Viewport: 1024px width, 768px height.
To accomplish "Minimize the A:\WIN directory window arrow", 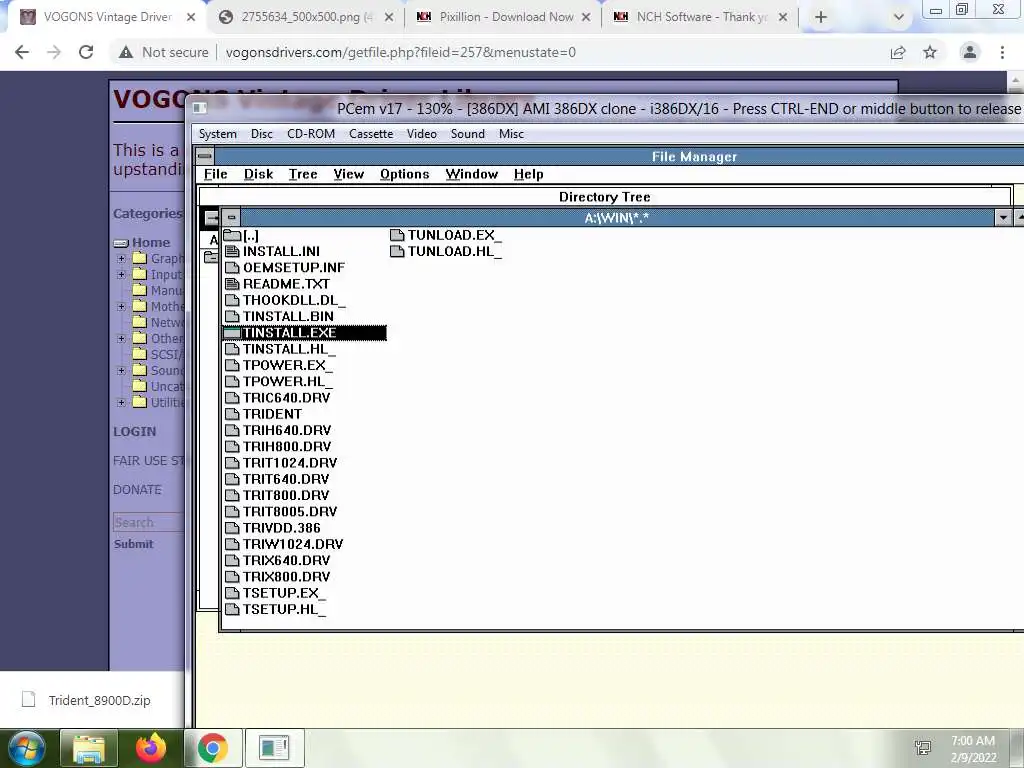I will pyautogui.click(x=1003, y=217).
